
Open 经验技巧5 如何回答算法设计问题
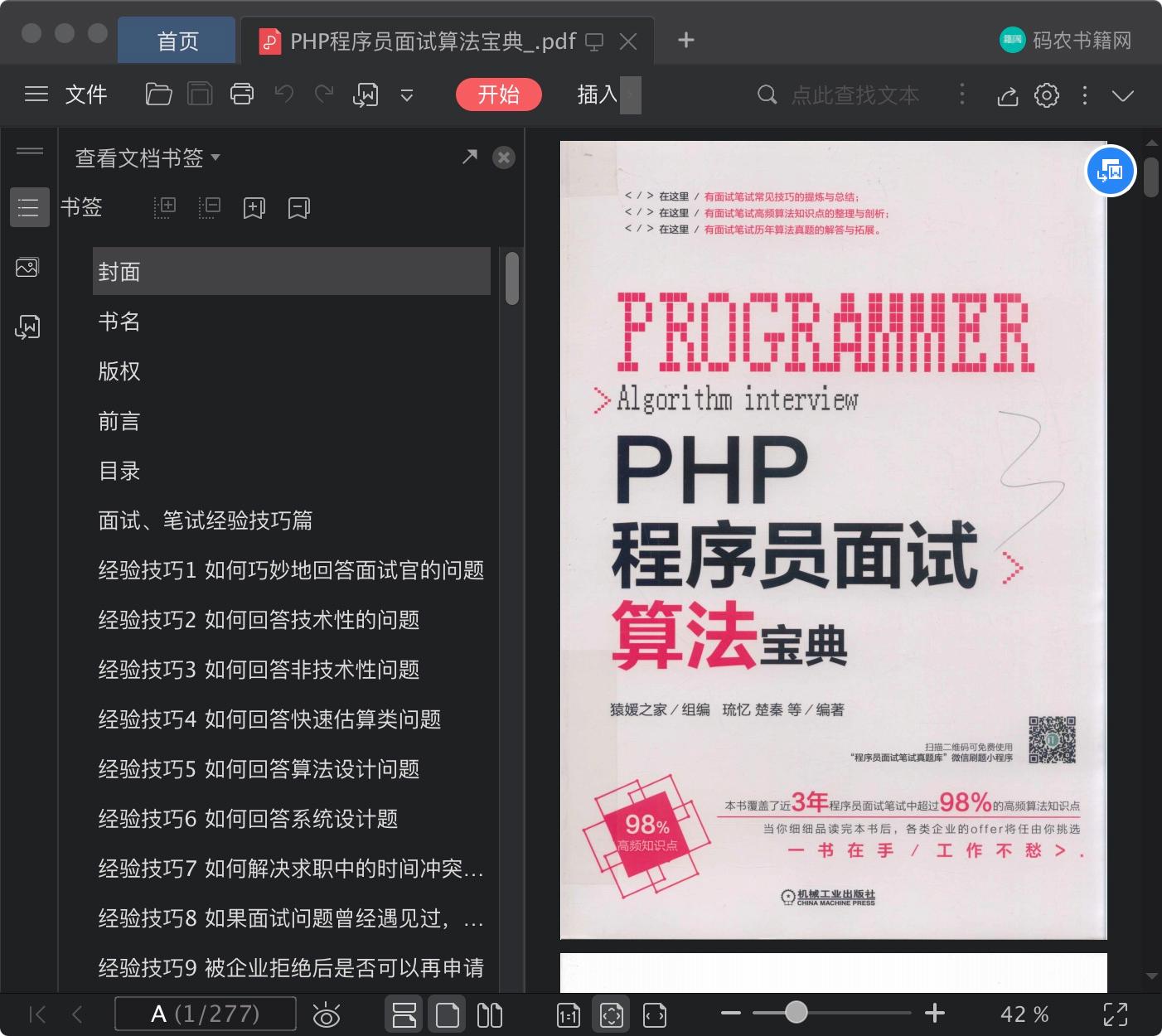259,769
